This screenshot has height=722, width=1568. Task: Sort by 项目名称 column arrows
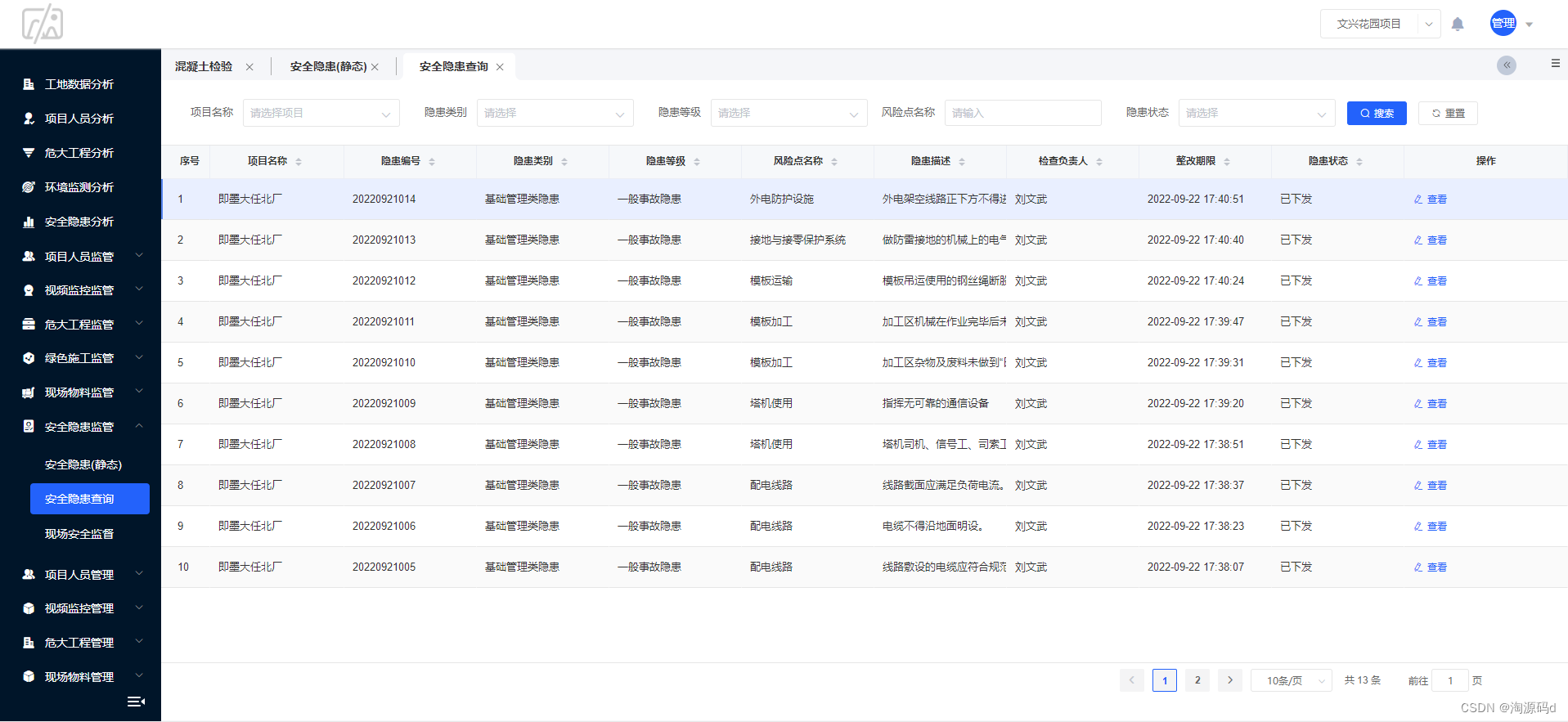pyautogui.click(x=299, y=162)
